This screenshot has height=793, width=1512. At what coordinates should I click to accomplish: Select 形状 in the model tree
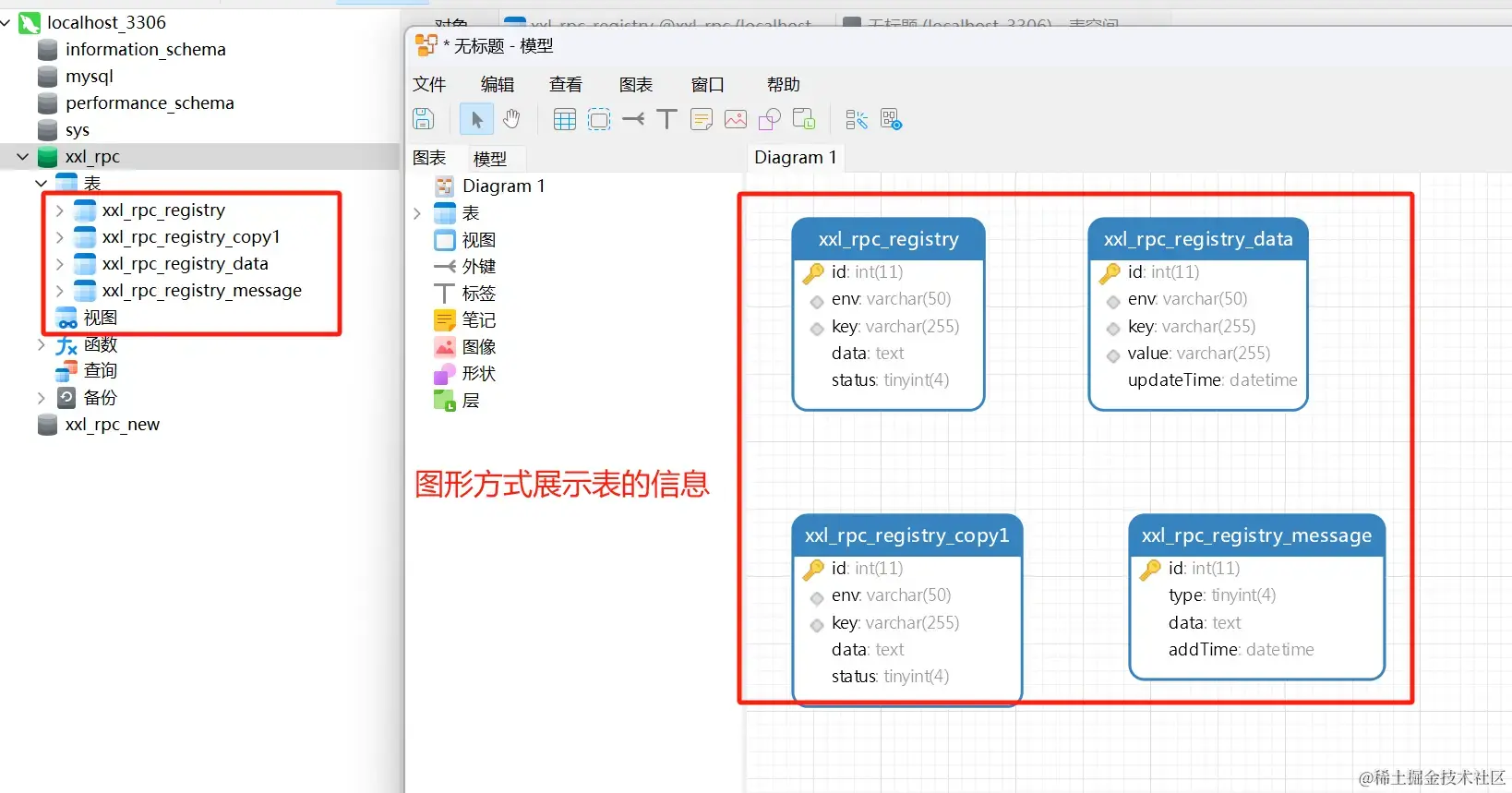coord(479,374)
